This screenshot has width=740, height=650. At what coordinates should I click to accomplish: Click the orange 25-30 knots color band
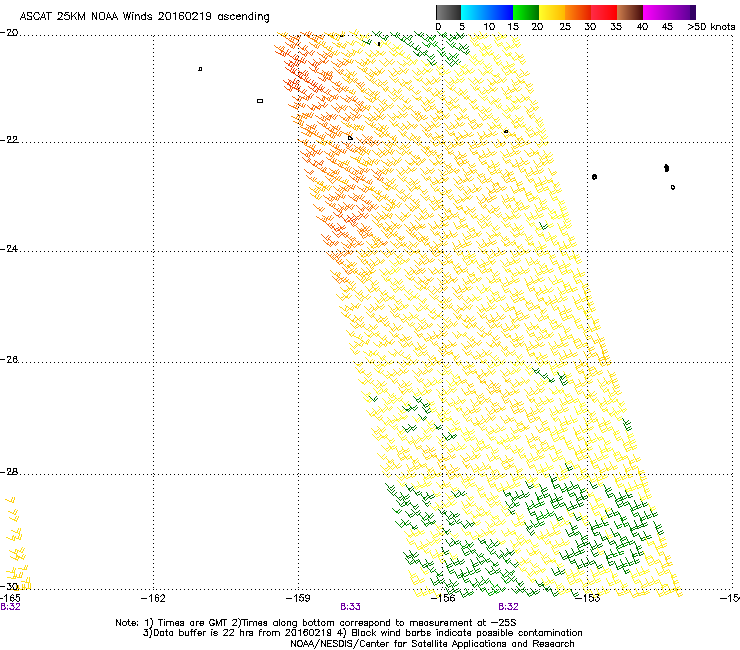click(578, 12)
